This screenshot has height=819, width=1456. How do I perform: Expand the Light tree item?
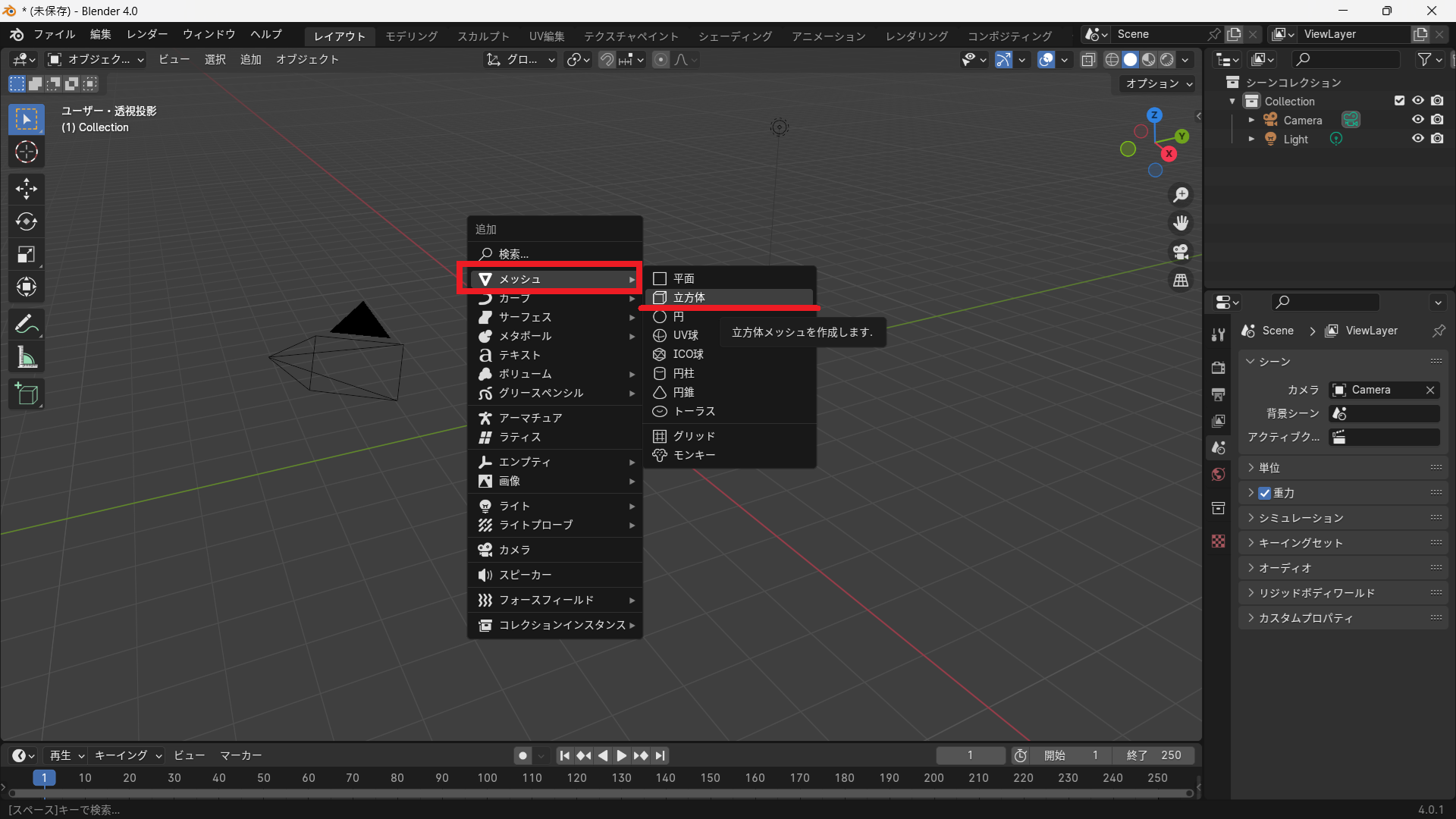(x=1251, y=139)
